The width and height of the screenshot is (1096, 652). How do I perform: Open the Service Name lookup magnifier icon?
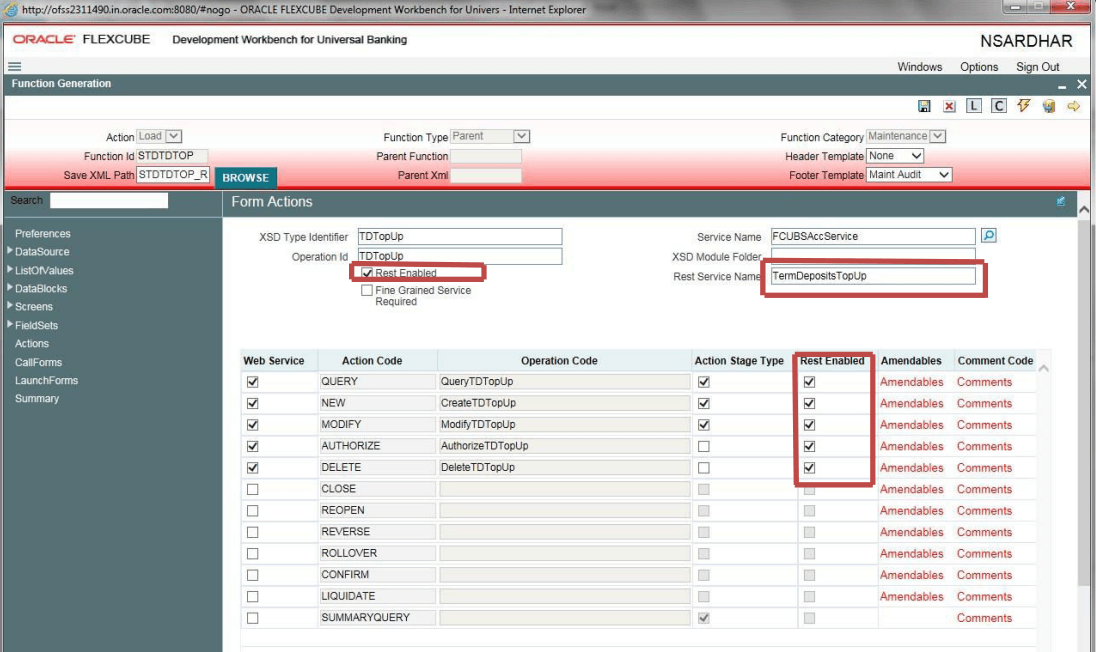988,236
